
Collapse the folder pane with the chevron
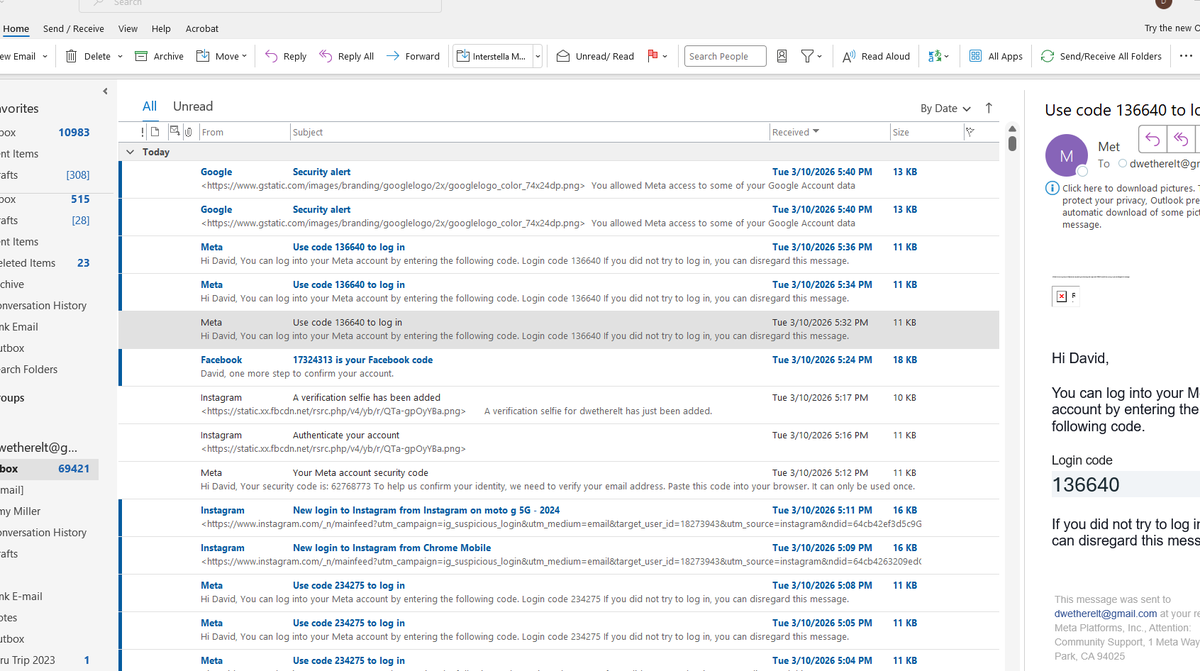tap(106, 91)
